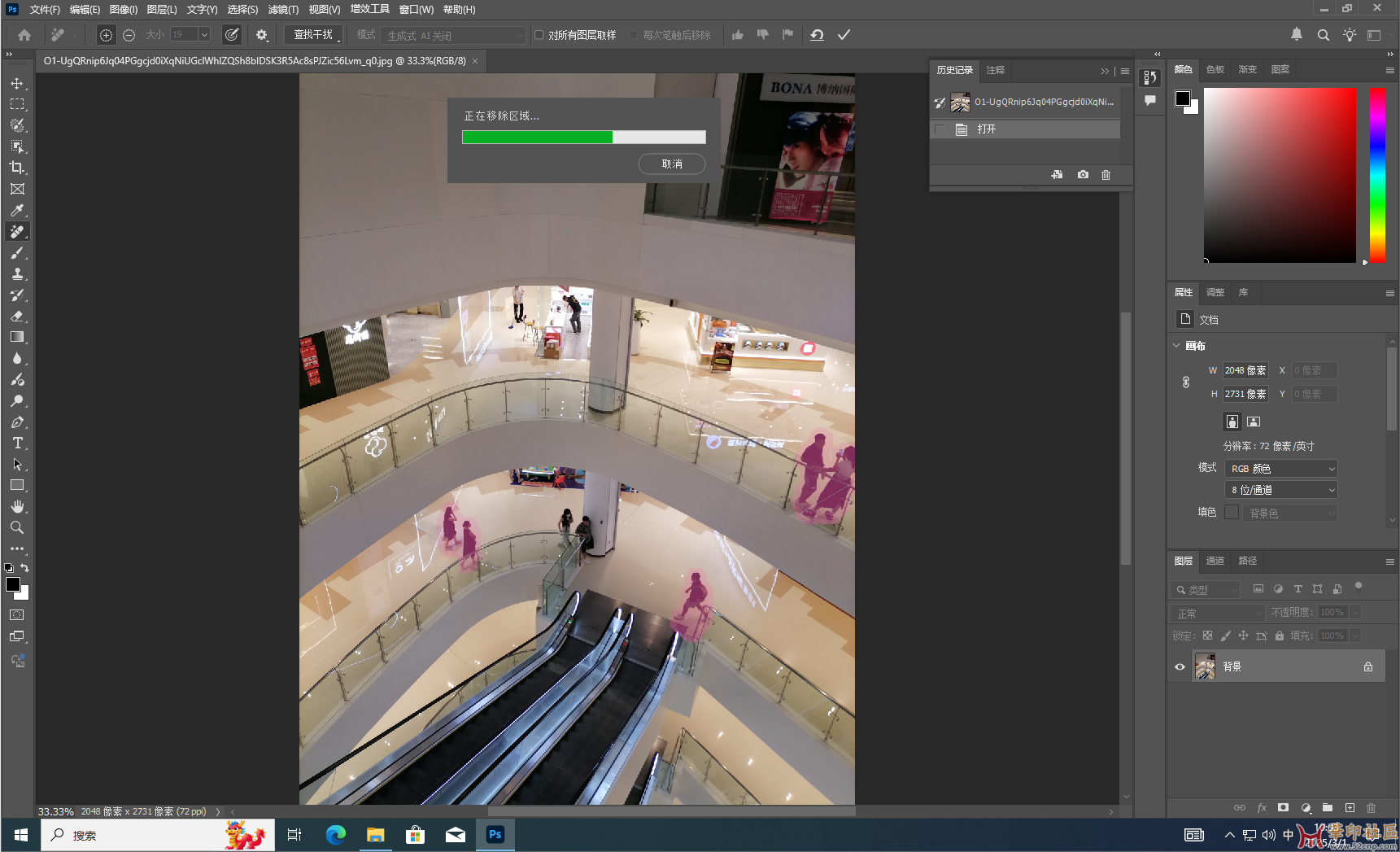Toggle Quick Mask mode icon
1400x852 pixels.
tap(17, 615)
